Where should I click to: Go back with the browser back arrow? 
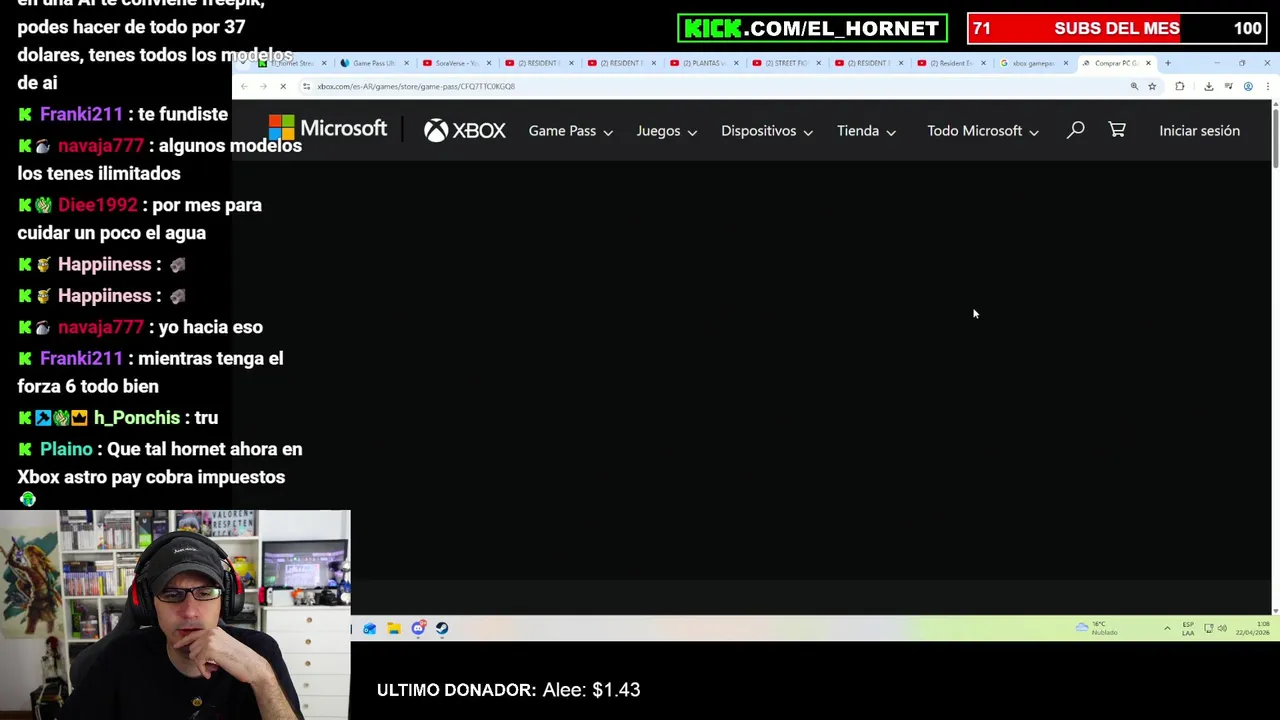tap(244, 86)
